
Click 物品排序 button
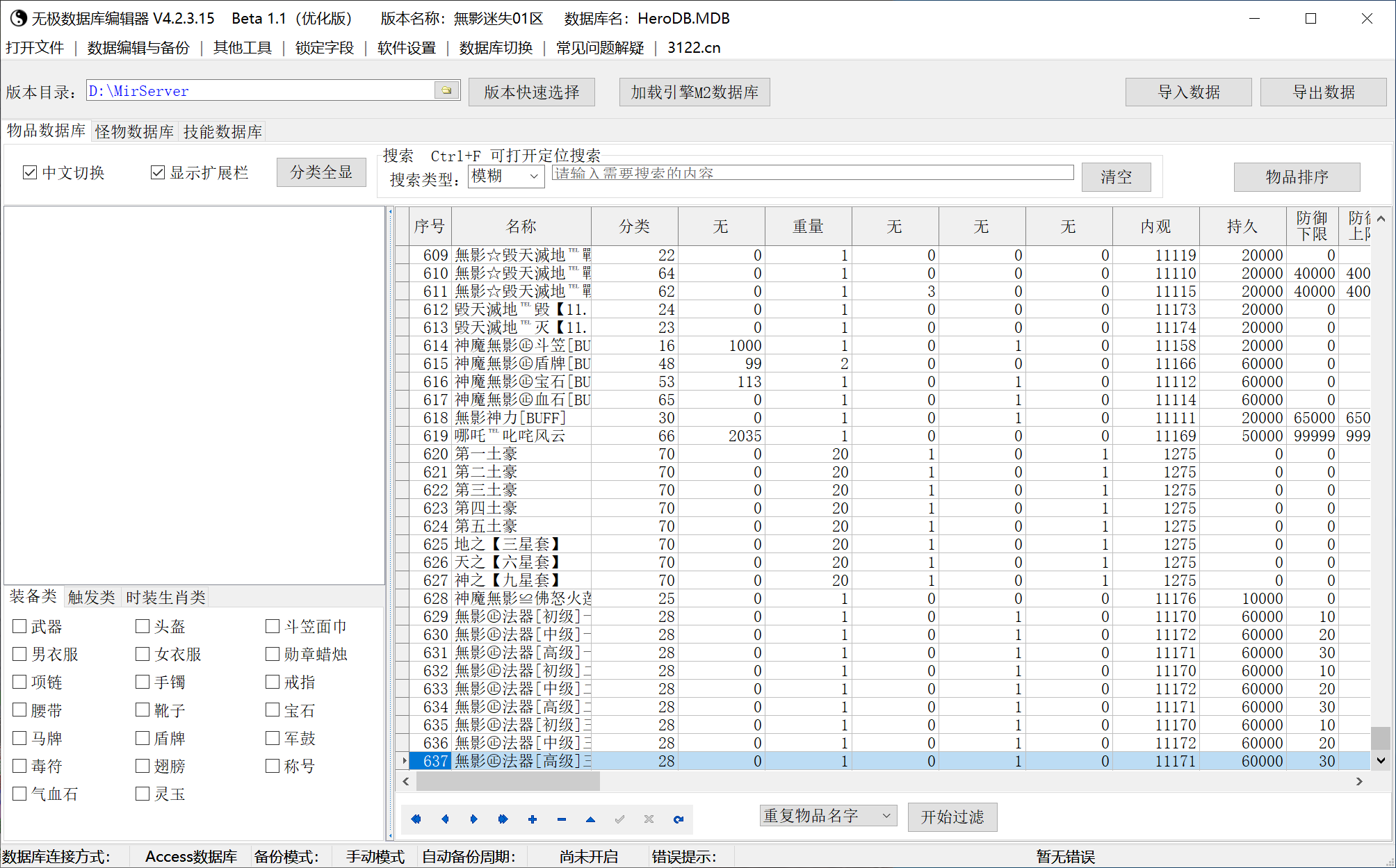click(x=1297, y=177)
